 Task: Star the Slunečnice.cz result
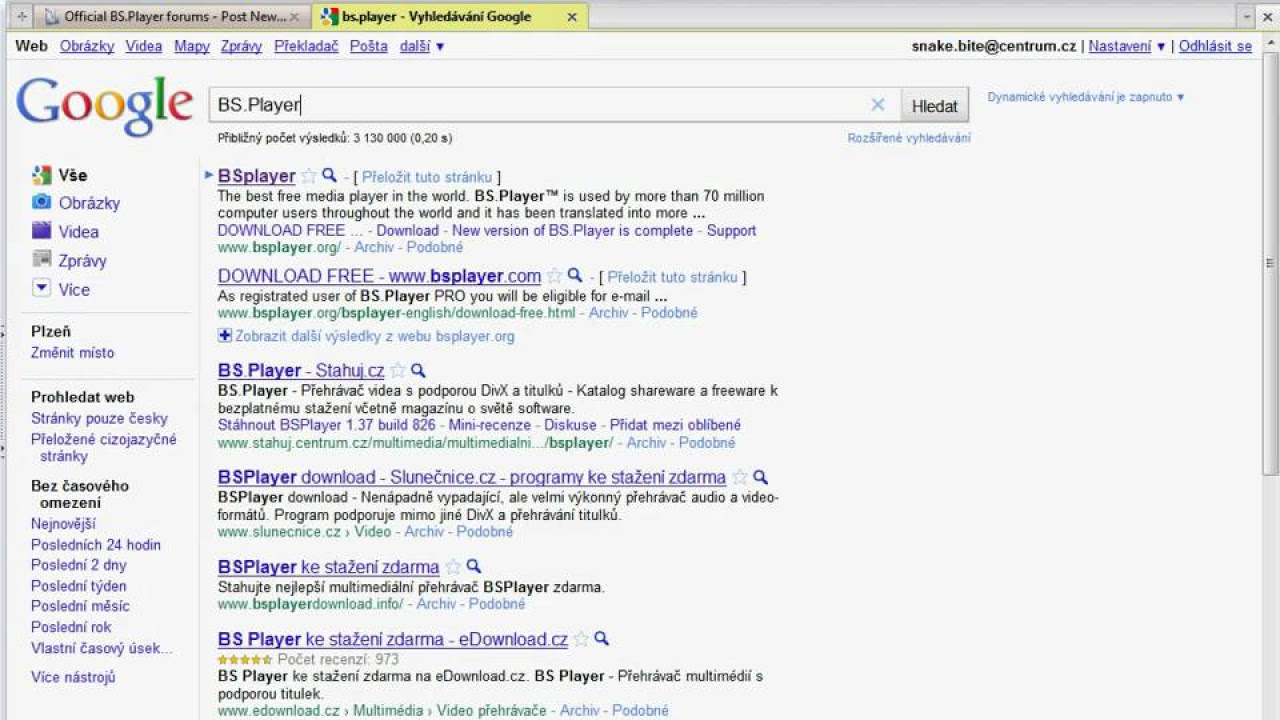click(x=740, y=477)
